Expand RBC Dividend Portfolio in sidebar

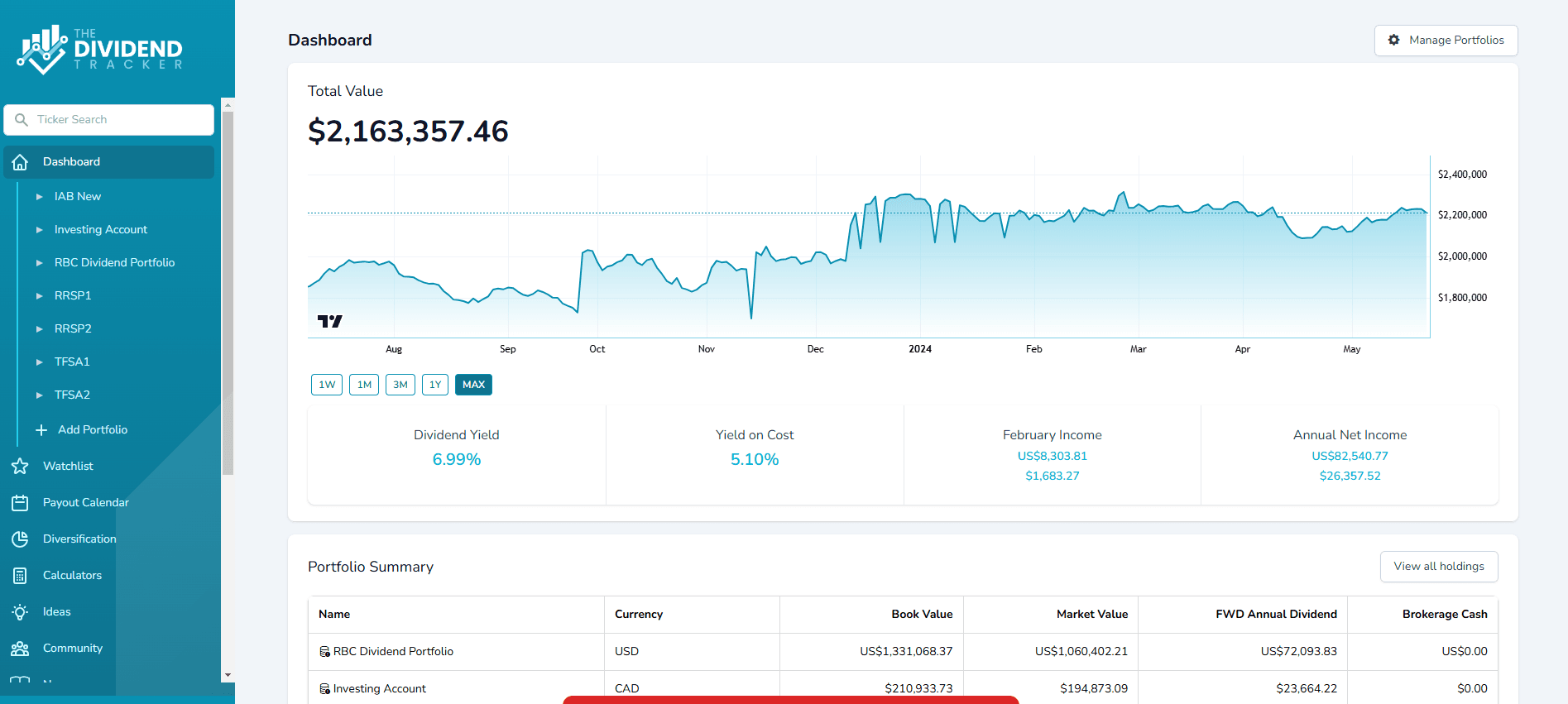(39, 263)
